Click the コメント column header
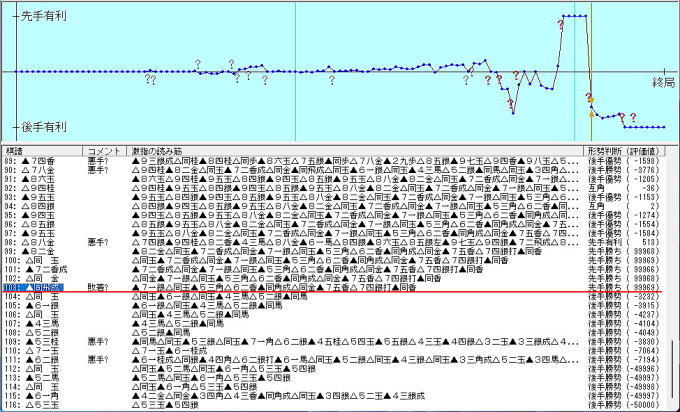680x412 pixels. click(x=105, y=150)
